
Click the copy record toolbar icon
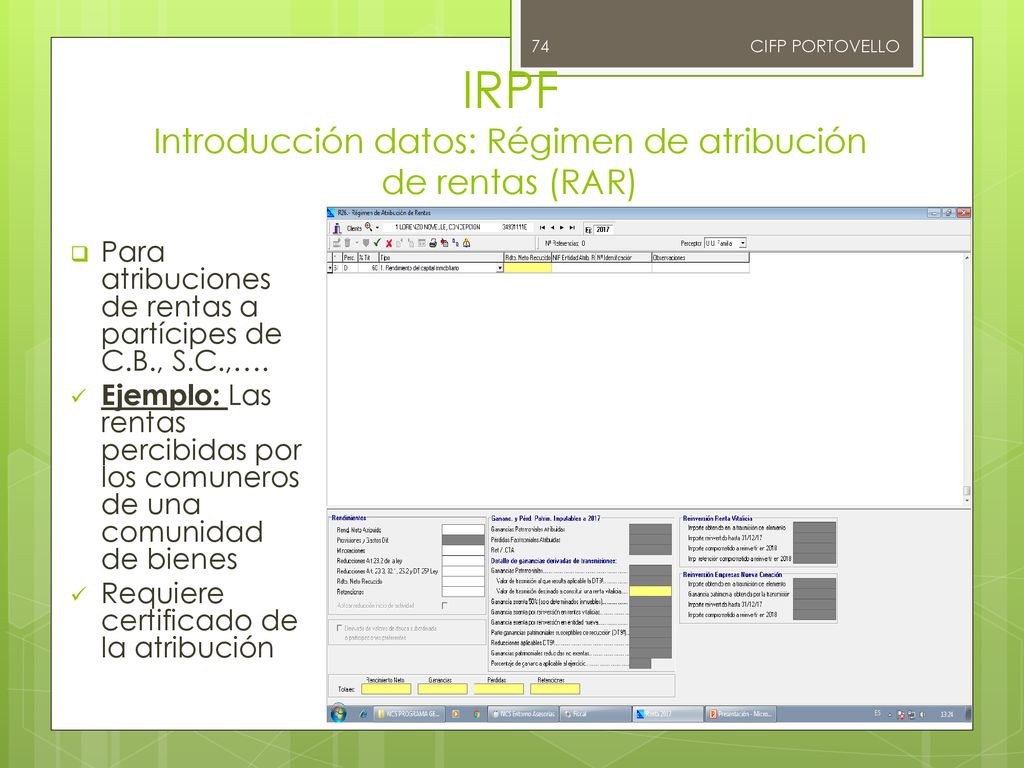tap(400, 243)
